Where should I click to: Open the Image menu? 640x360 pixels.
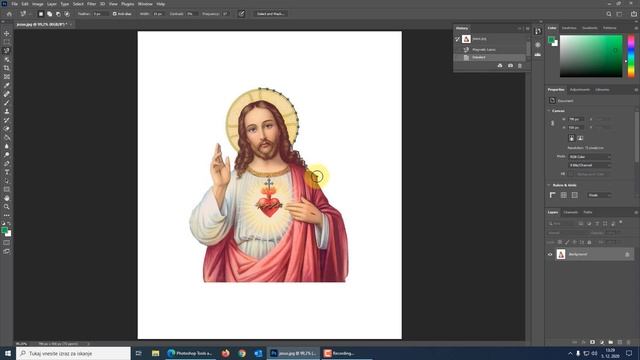38,4
